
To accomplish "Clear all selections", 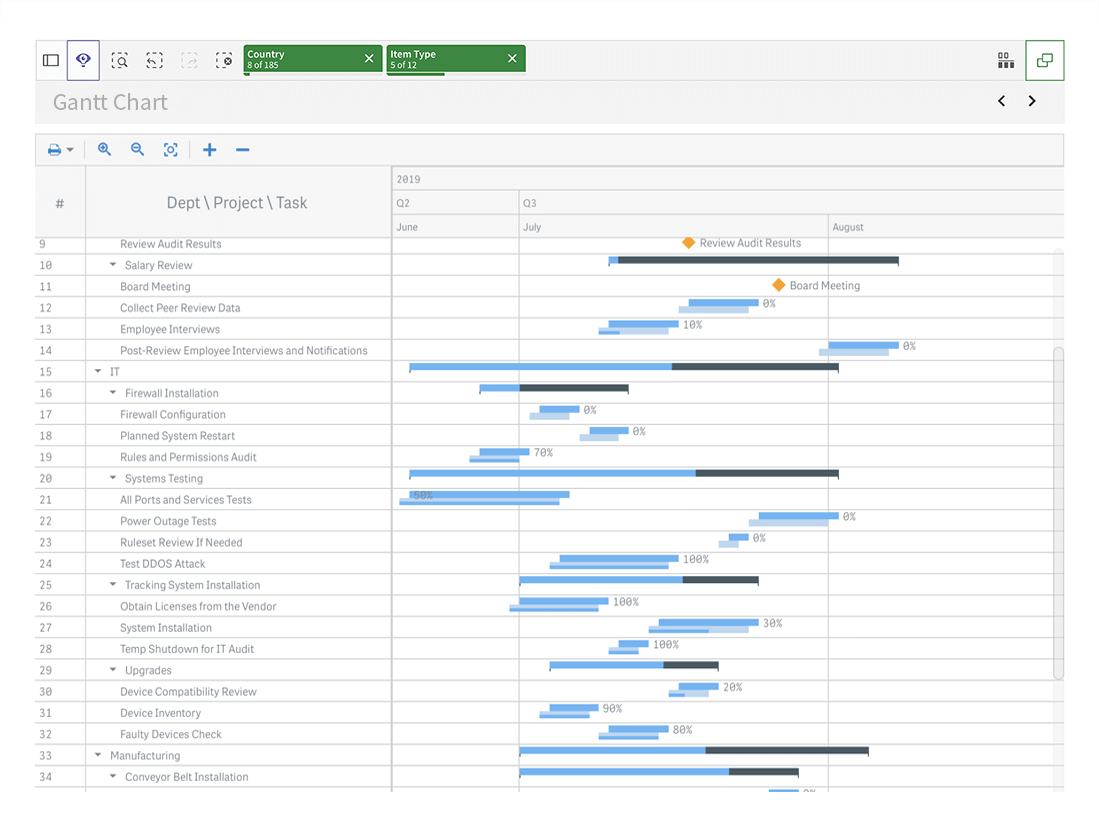I will click(224, 60).
